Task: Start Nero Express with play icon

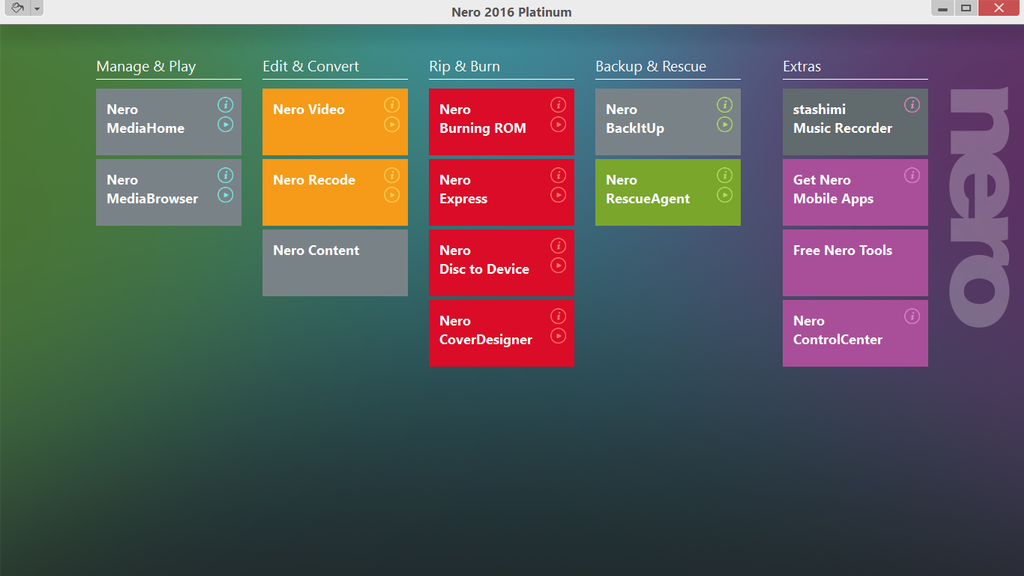Action: 558,195
